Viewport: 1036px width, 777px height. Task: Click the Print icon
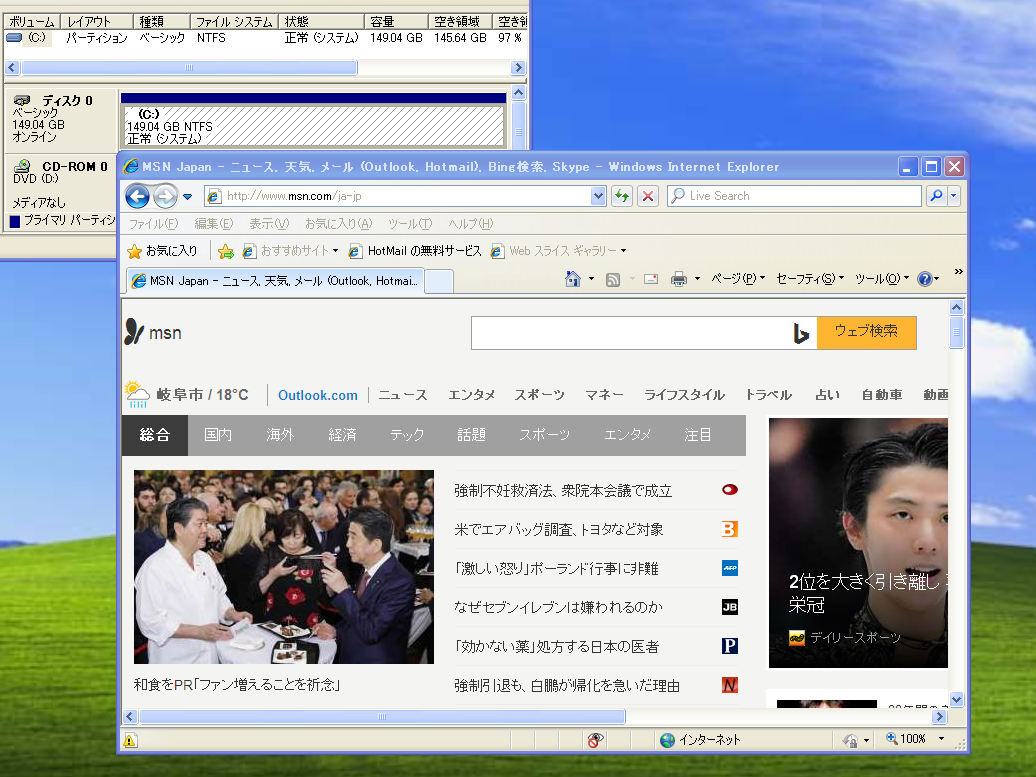(678, 278)
